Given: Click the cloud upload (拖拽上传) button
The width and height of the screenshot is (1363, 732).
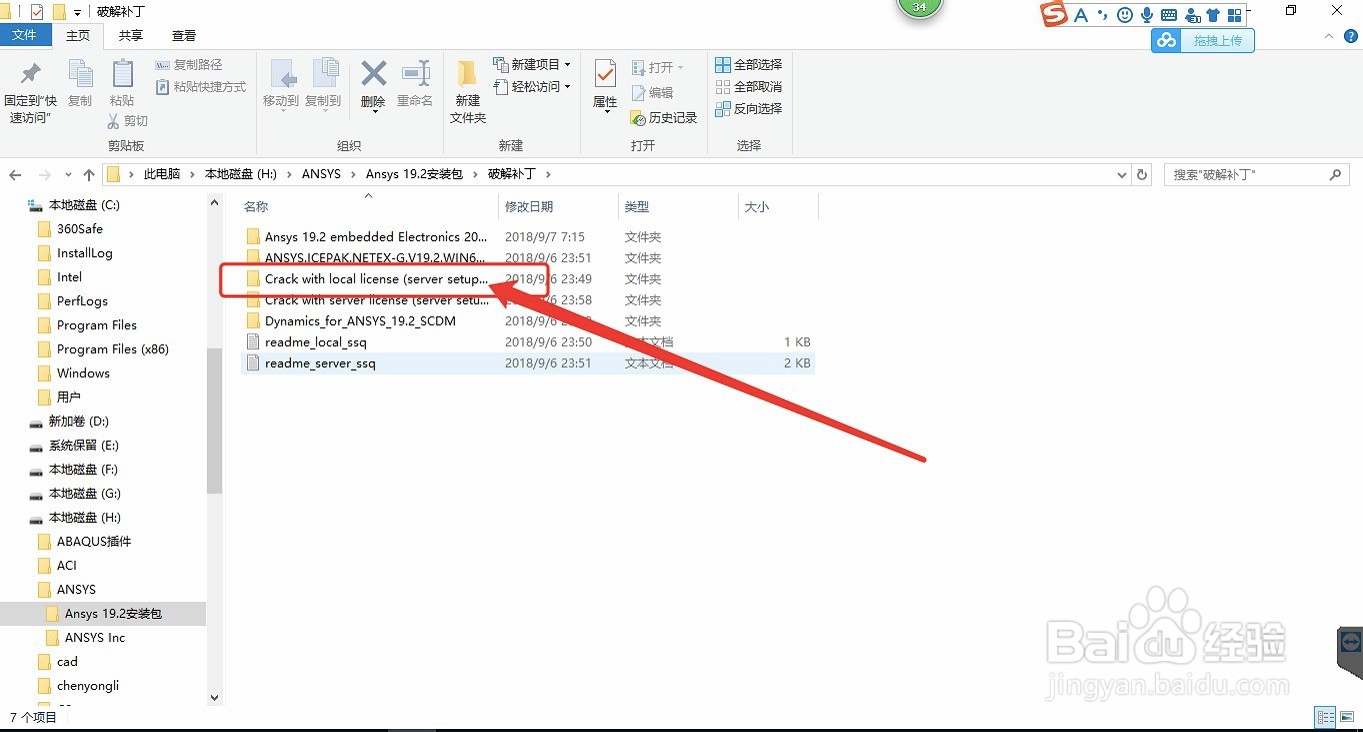Looking at the screenshot, I should coord(1203,41).
